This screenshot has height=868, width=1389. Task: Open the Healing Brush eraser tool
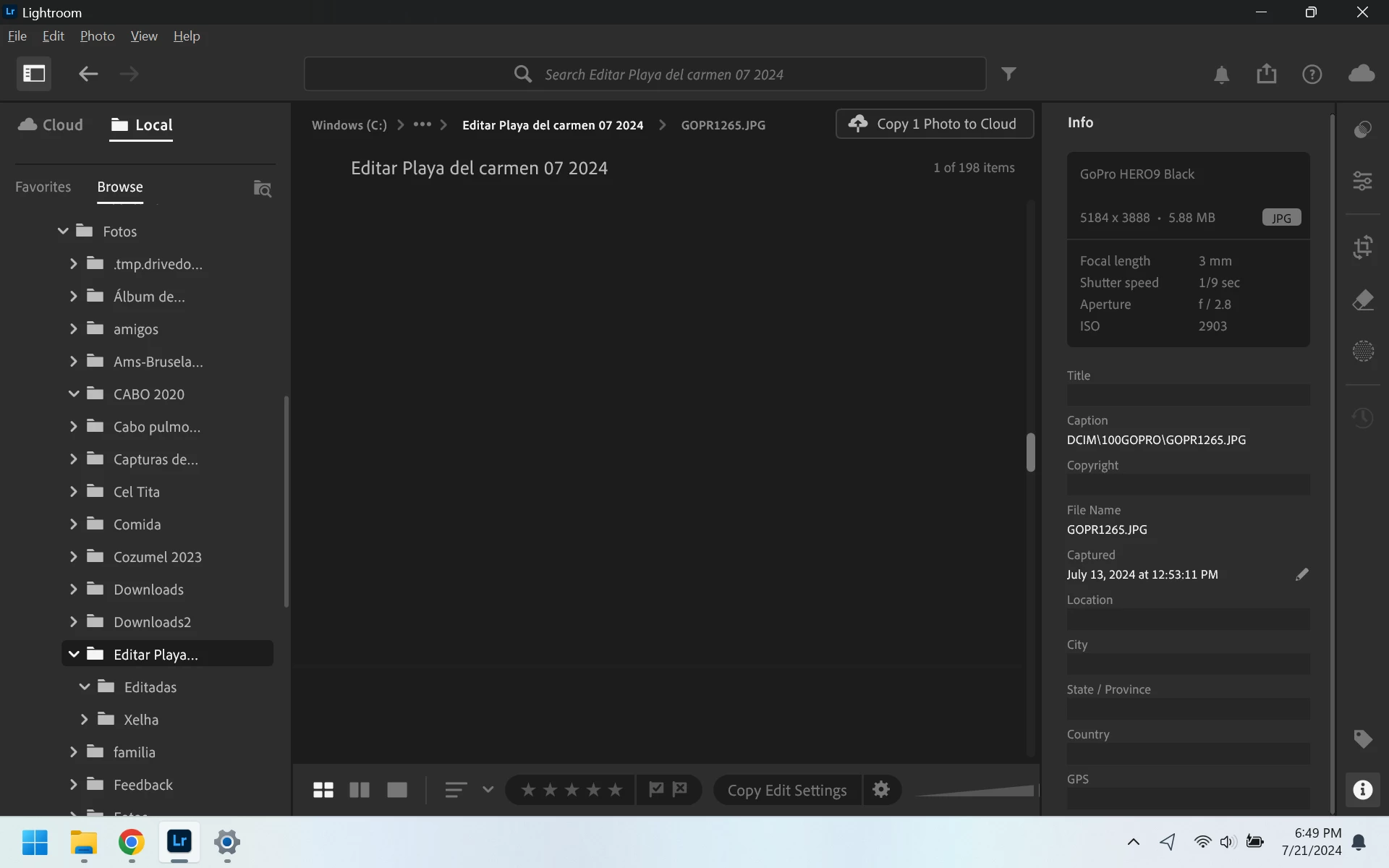(x=1363, y=299)
